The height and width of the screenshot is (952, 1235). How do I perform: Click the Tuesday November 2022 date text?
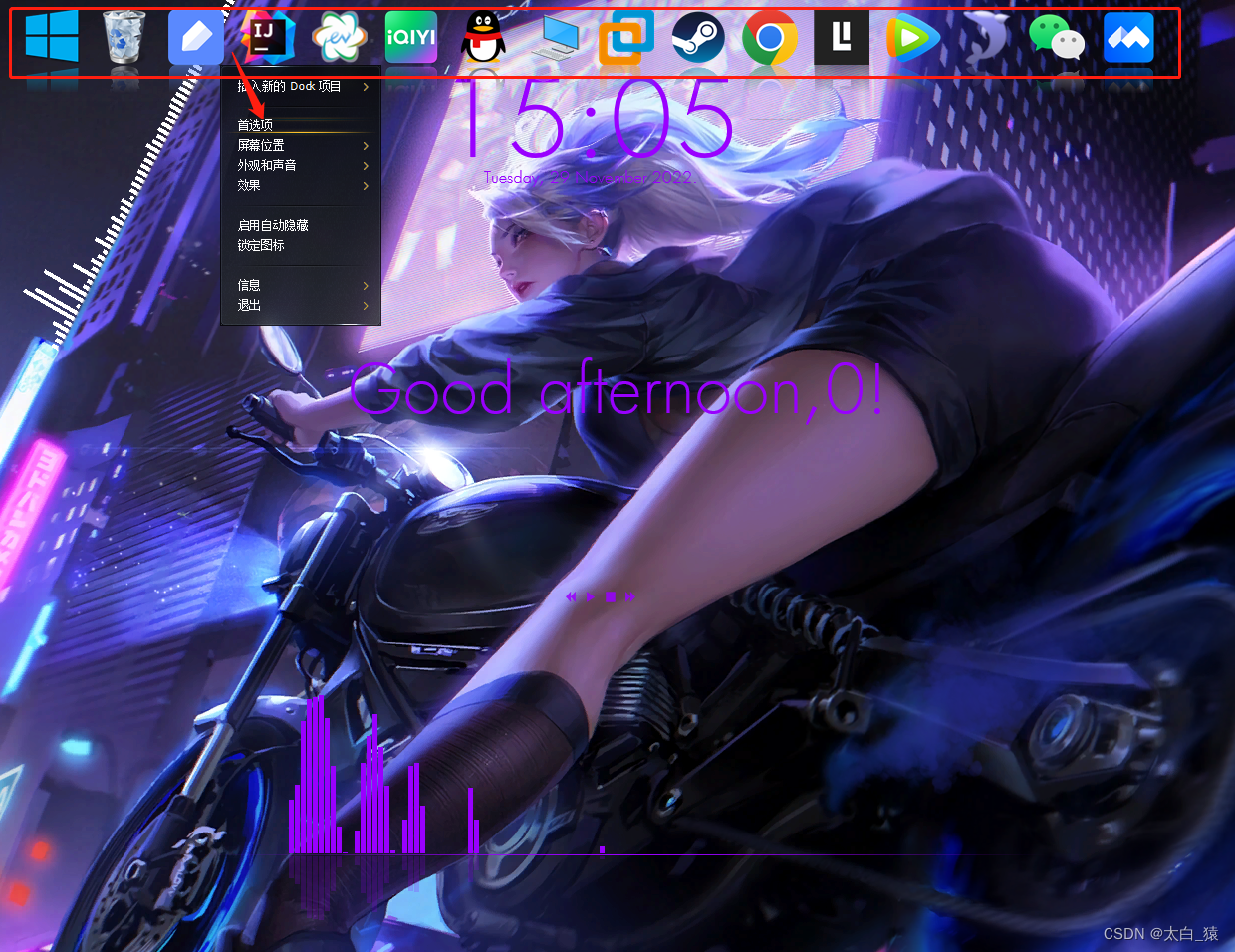pyautogui.click(x=590, y=178)
